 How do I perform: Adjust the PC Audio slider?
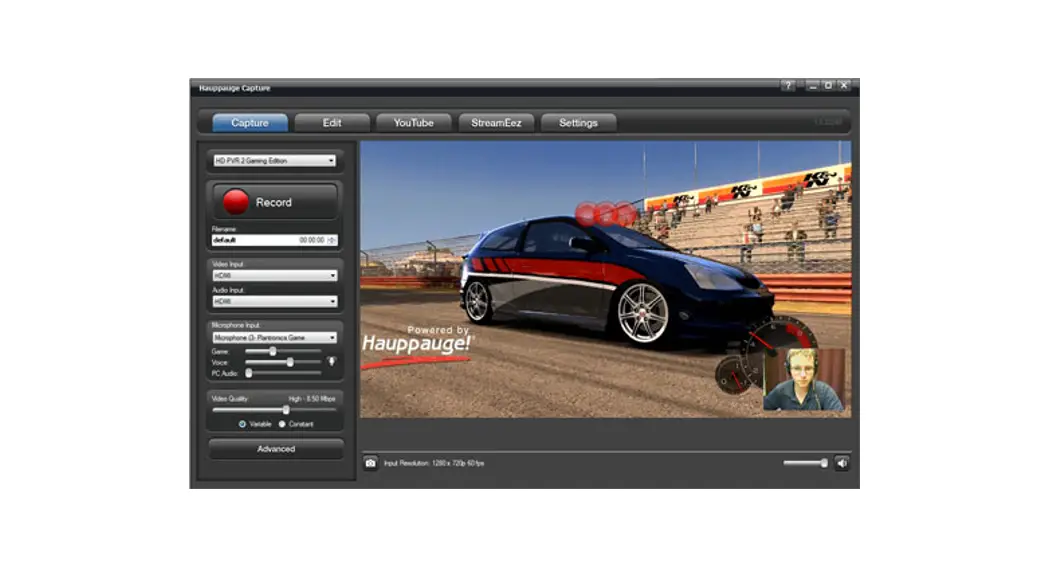pyautogui.click(x=283, y=373)
